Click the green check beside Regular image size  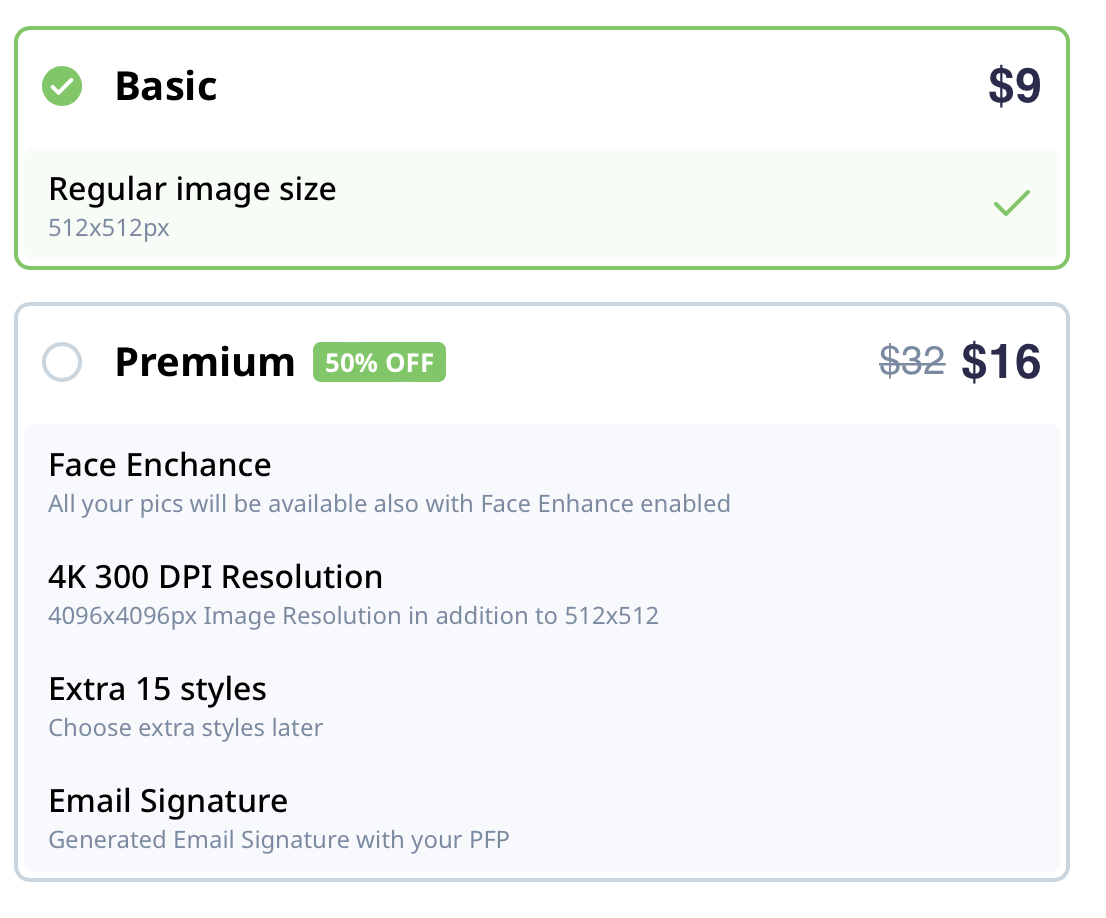1012,203
